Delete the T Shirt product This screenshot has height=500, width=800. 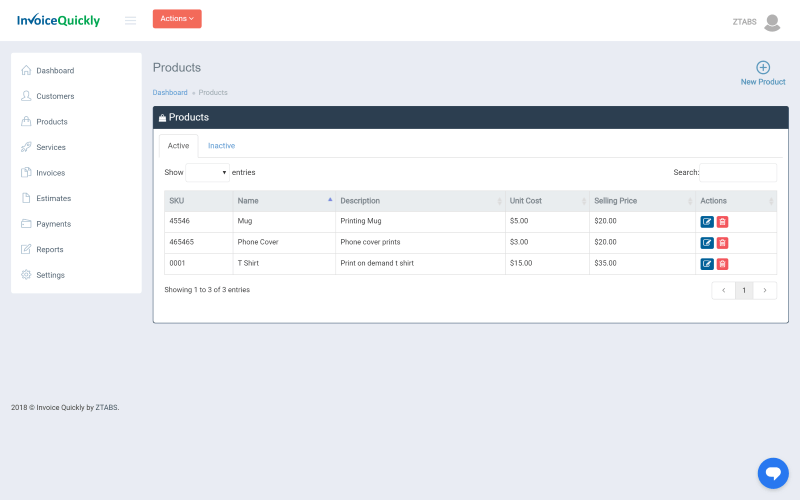(x=722, y=264)
